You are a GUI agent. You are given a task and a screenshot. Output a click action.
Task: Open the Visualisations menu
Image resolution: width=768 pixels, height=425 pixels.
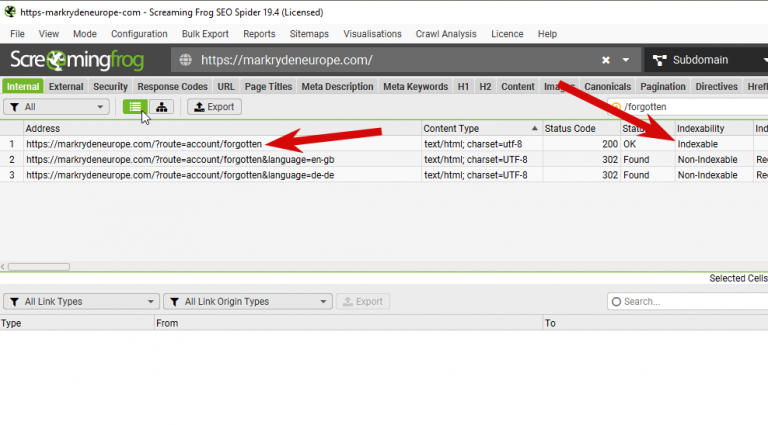point(372,34)
